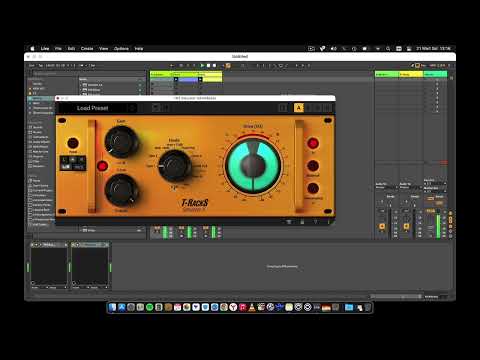Click the first icon right of Load Preset
480x360 pixels.
click(x=156, y=108)
